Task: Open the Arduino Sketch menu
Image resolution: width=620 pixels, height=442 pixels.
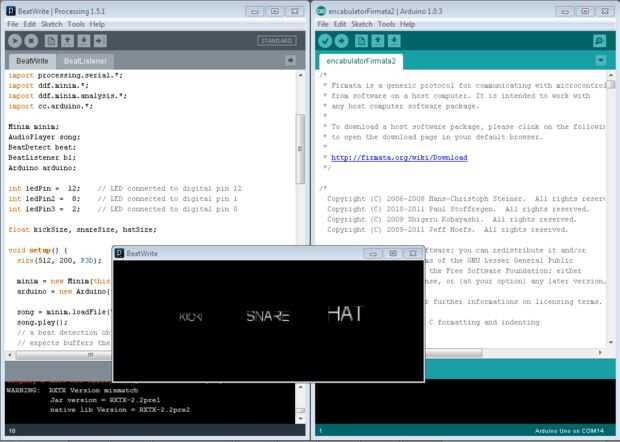Action: 362,24
